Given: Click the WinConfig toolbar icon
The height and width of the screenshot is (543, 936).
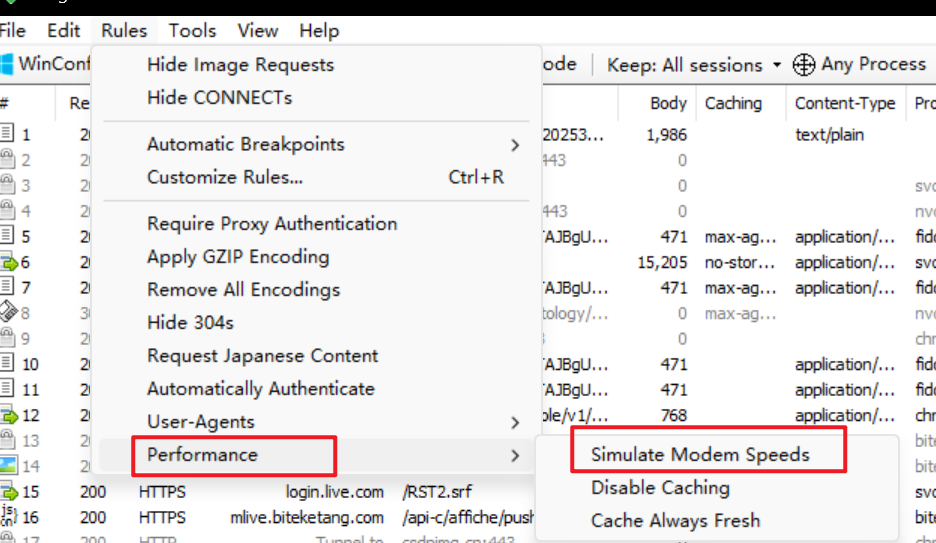Looking at the screenshot, I should 7,64.
